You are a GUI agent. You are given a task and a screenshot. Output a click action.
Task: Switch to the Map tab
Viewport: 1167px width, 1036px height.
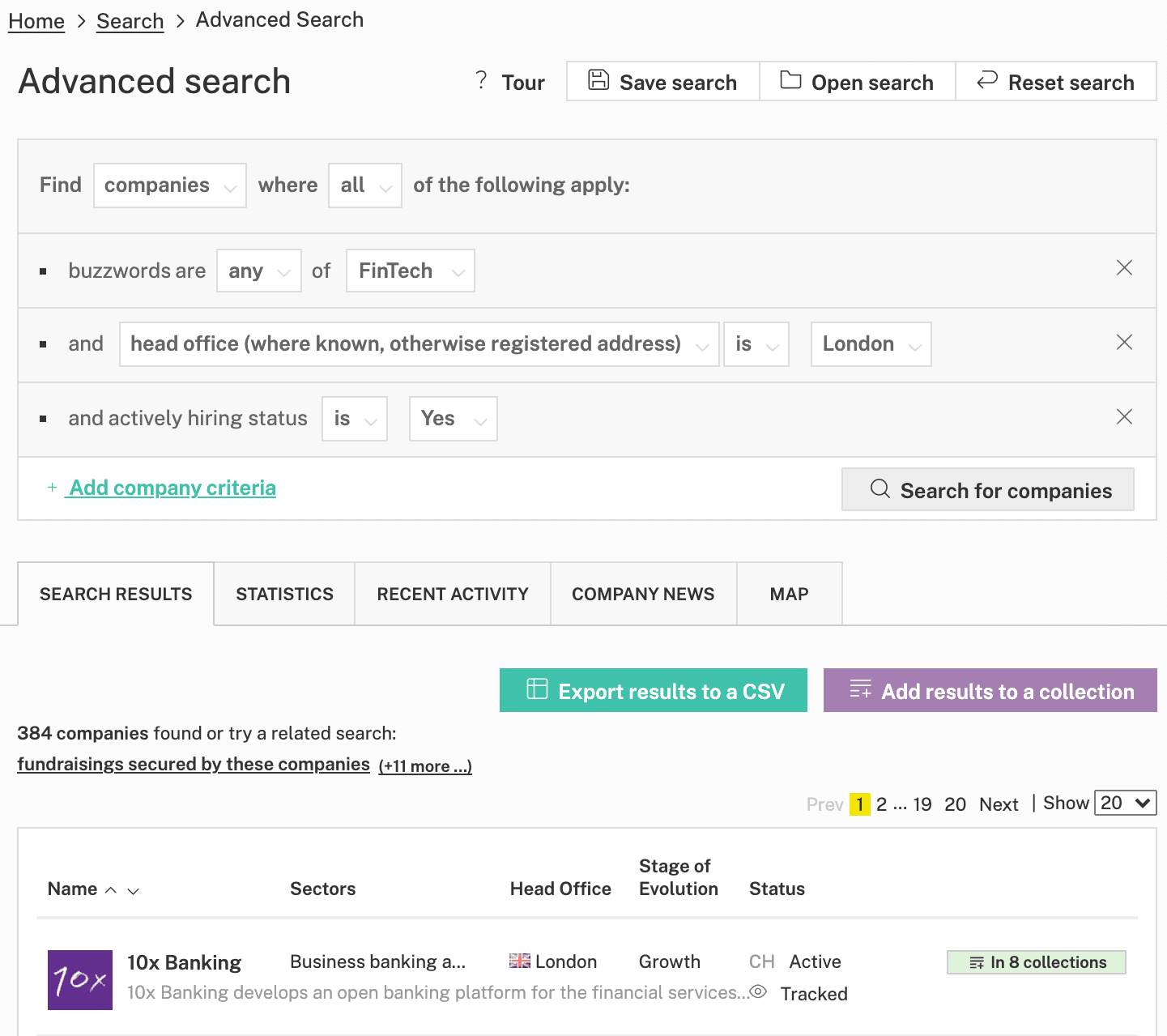coord(790,594)
